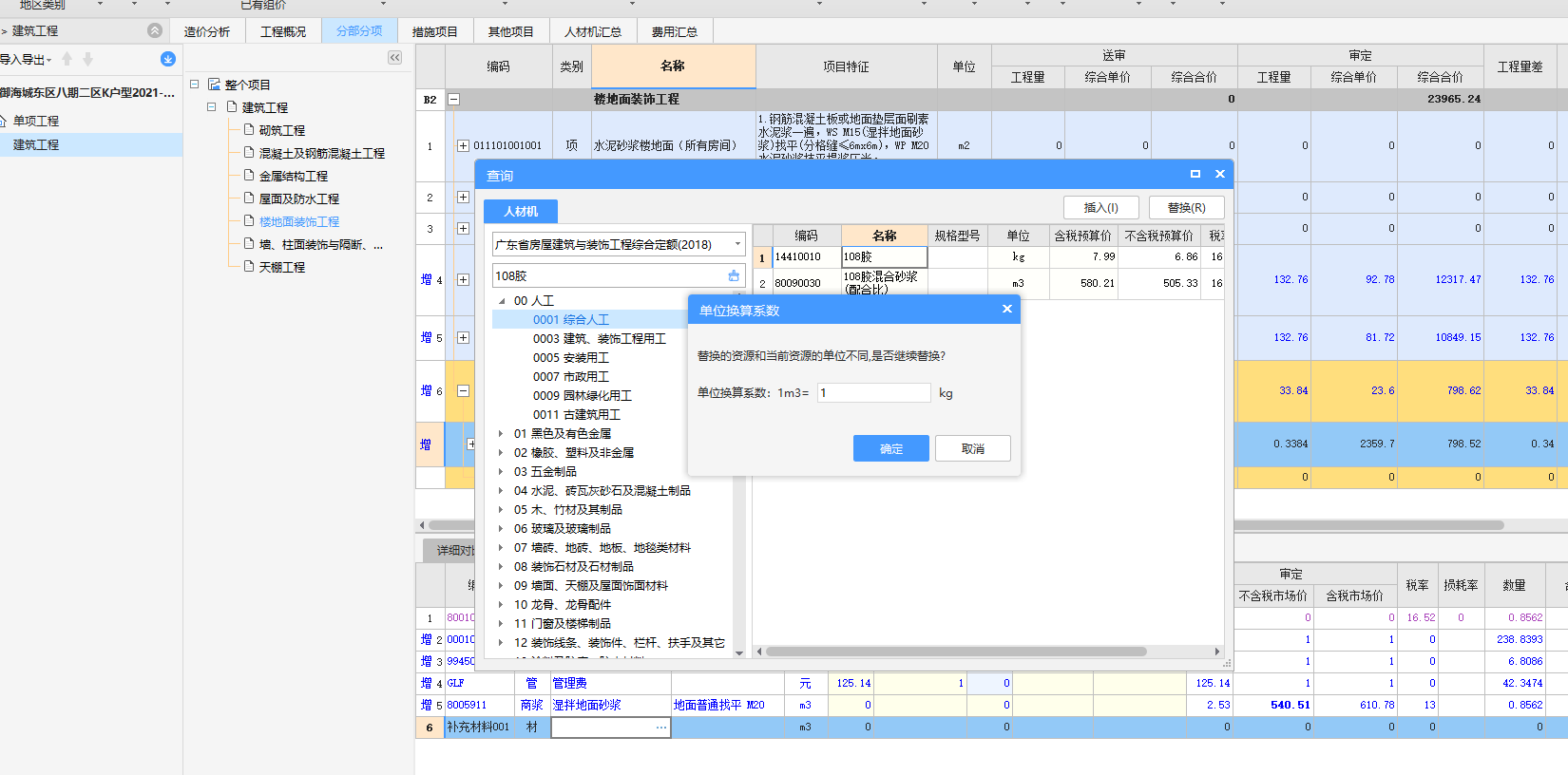Collapse the 建筑工程 node in the project tree
The width and height of the screenshot is (1568, 775).
click(212, 107)
